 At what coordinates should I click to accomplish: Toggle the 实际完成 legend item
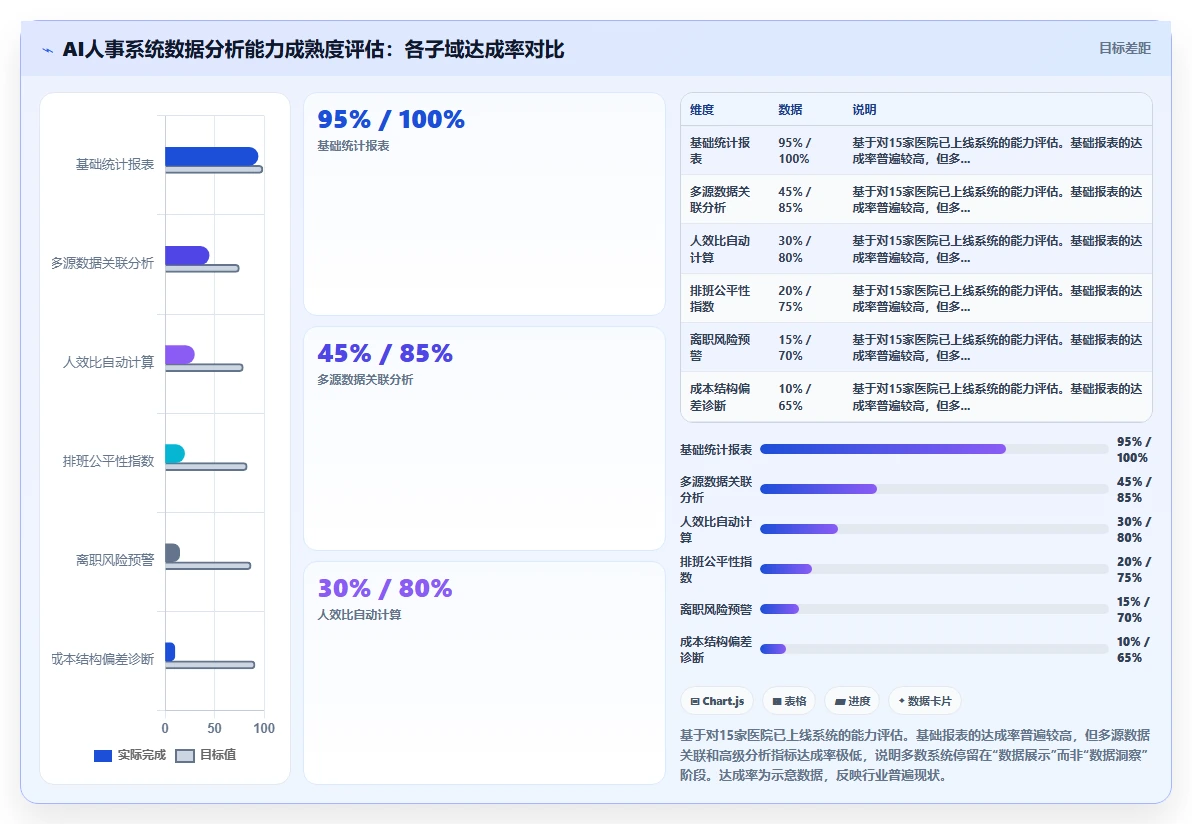[x=129, y=755]
